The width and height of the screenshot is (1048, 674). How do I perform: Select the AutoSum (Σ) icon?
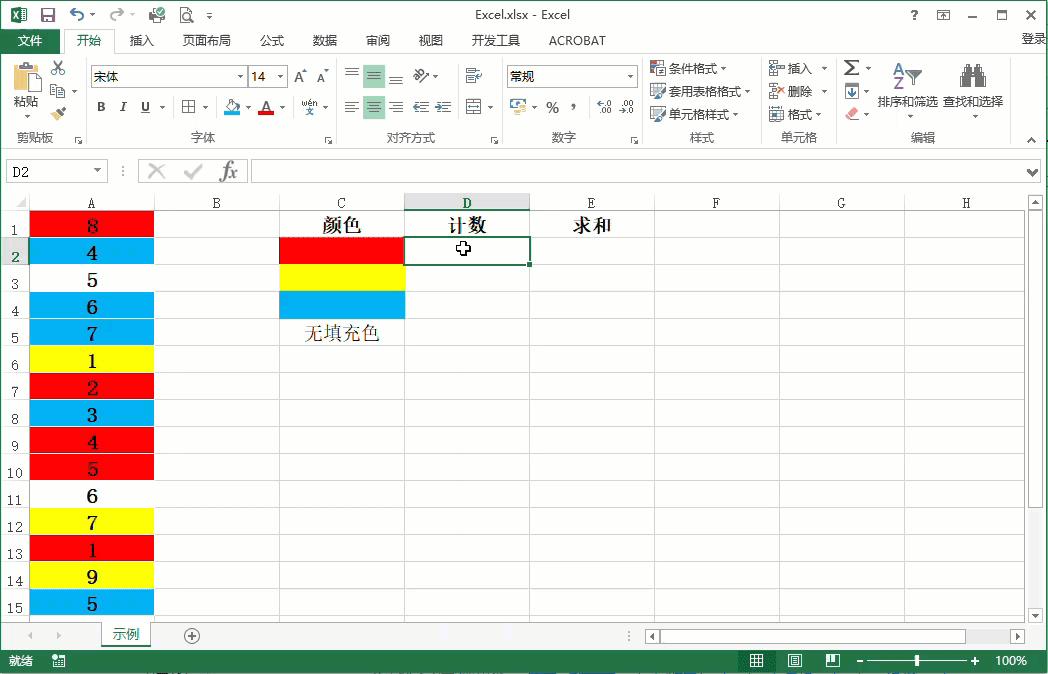point(852,68)
